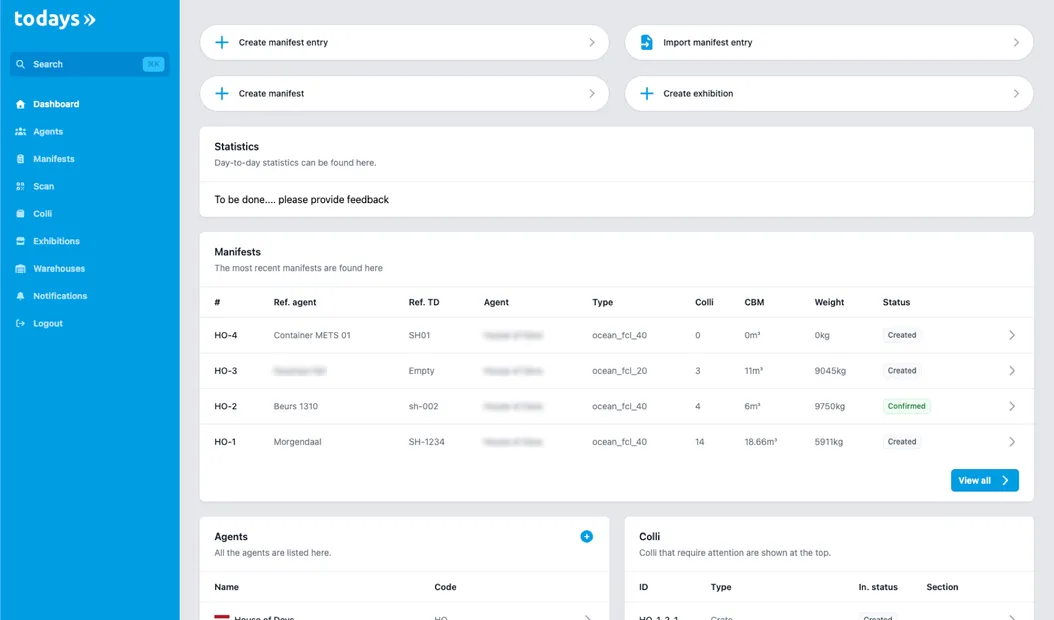
Task: Click the chevron inside View all button
Action: [x=1006, y=480]
